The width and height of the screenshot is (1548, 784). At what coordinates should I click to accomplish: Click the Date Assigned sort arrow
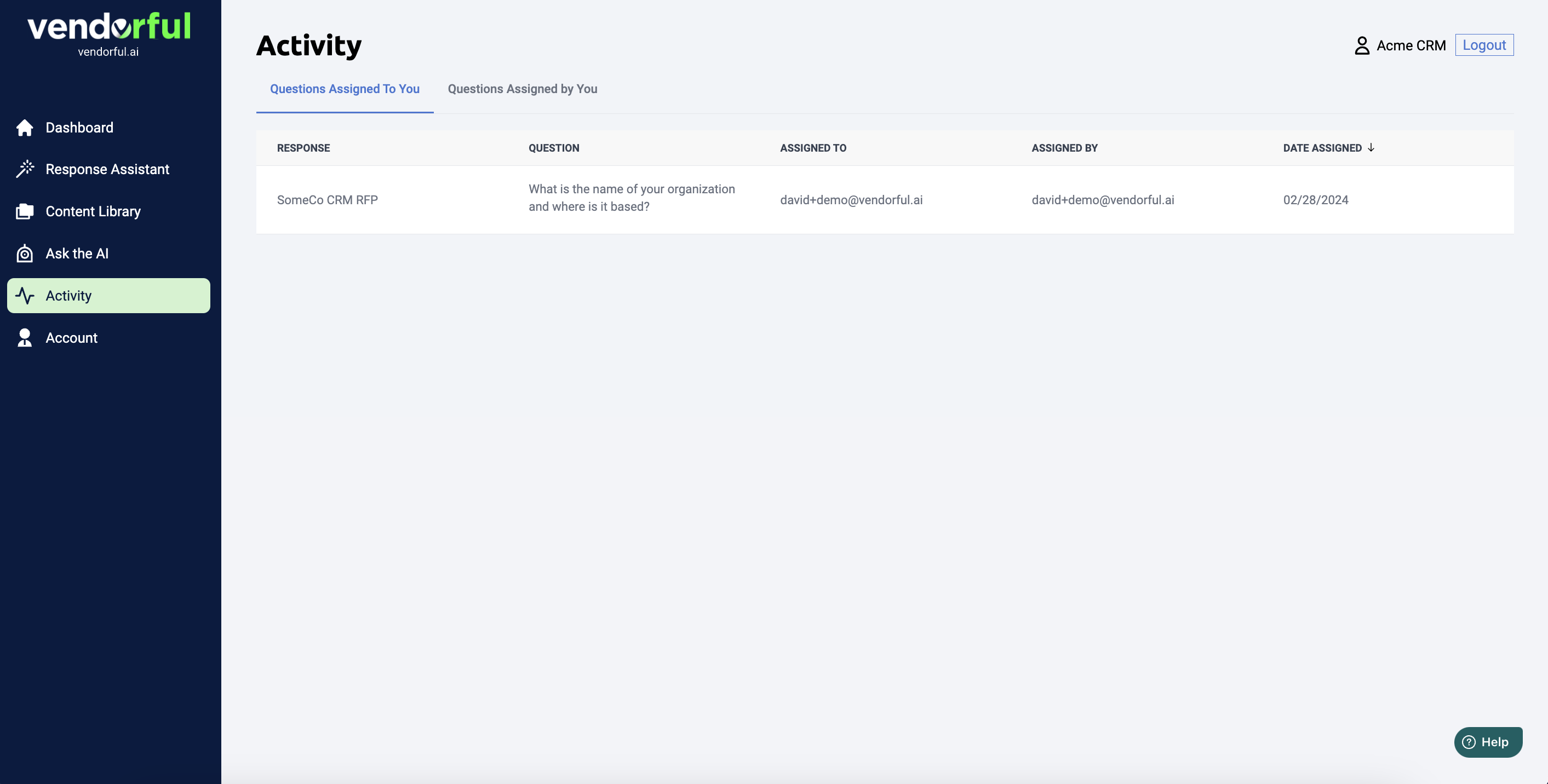point(1371,147)
